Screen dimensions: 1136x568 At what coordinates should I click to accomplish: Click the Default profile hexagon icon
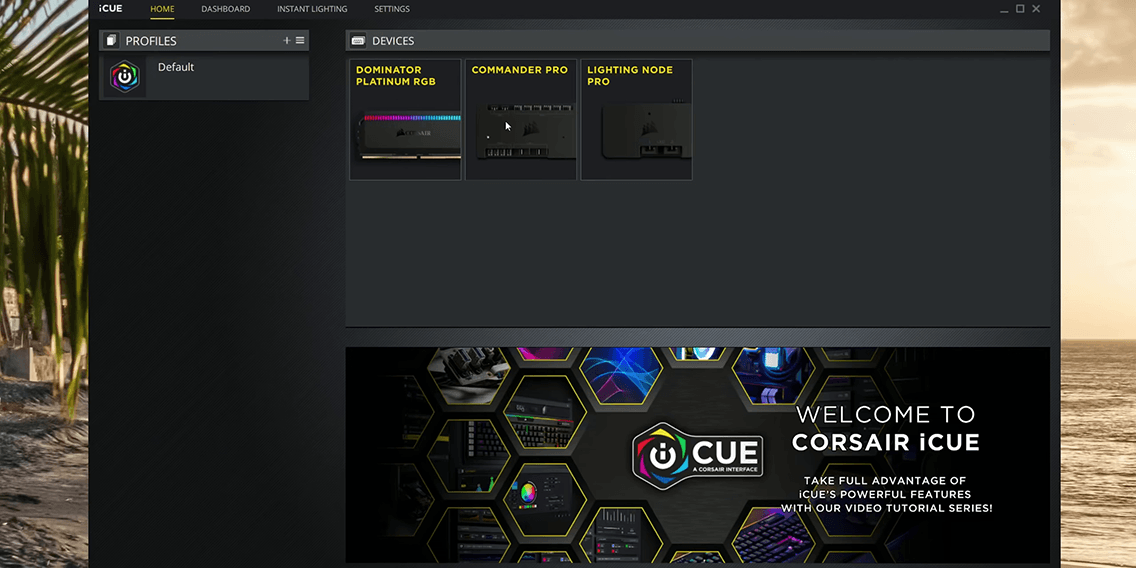pyautogui.click(x=125, y=77)
